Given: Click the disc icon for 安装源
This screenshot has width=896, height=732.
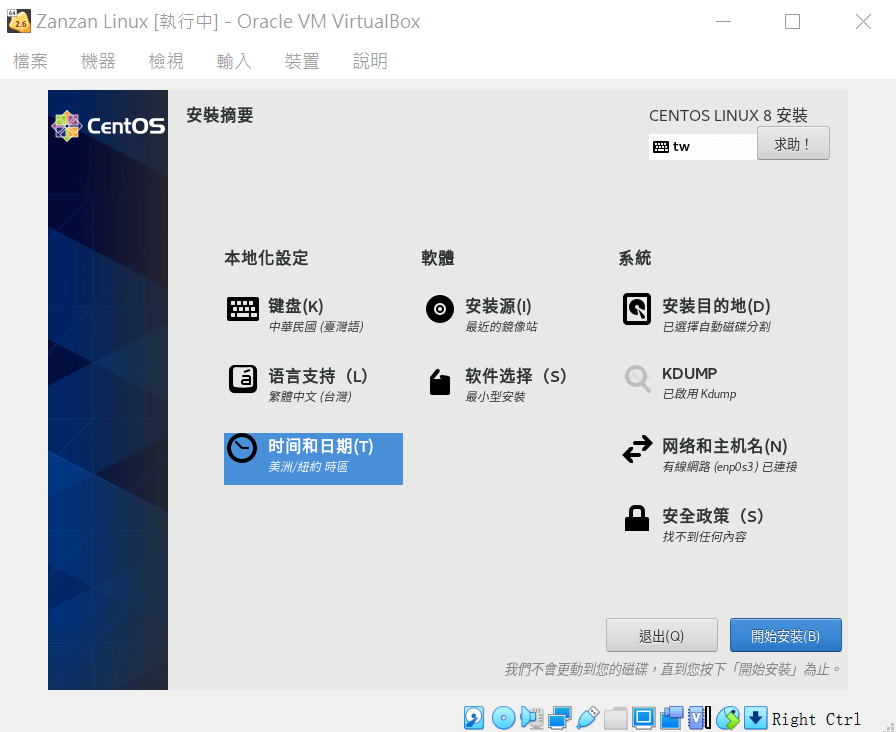Looking at the screenshot, I should [440, 309].
